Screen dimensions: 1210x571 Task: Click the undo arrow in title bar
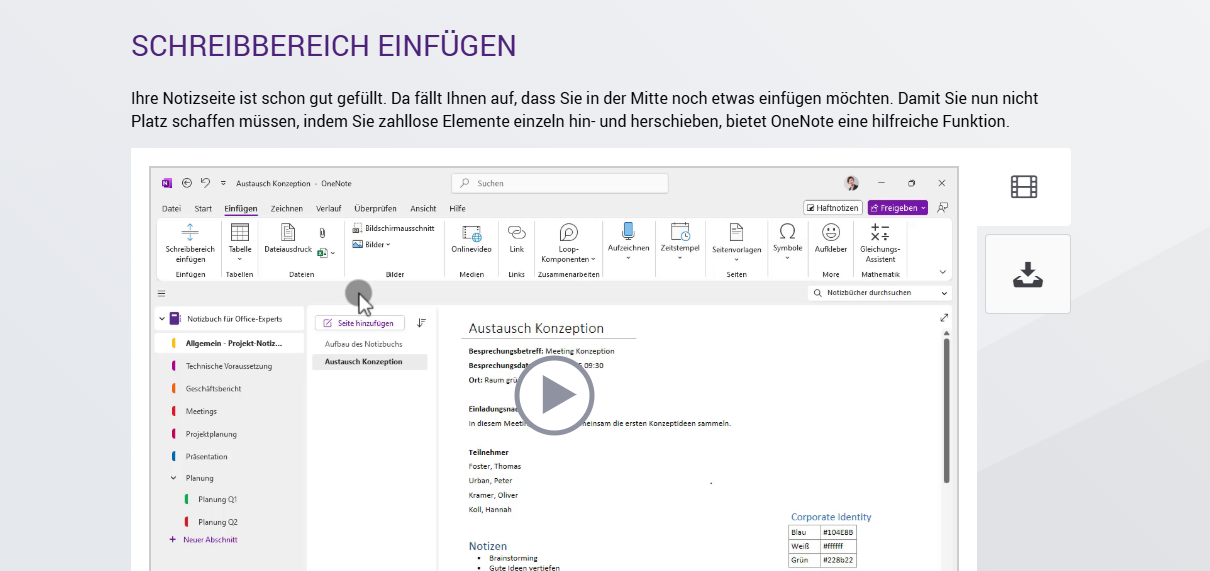tap(205, 183)
